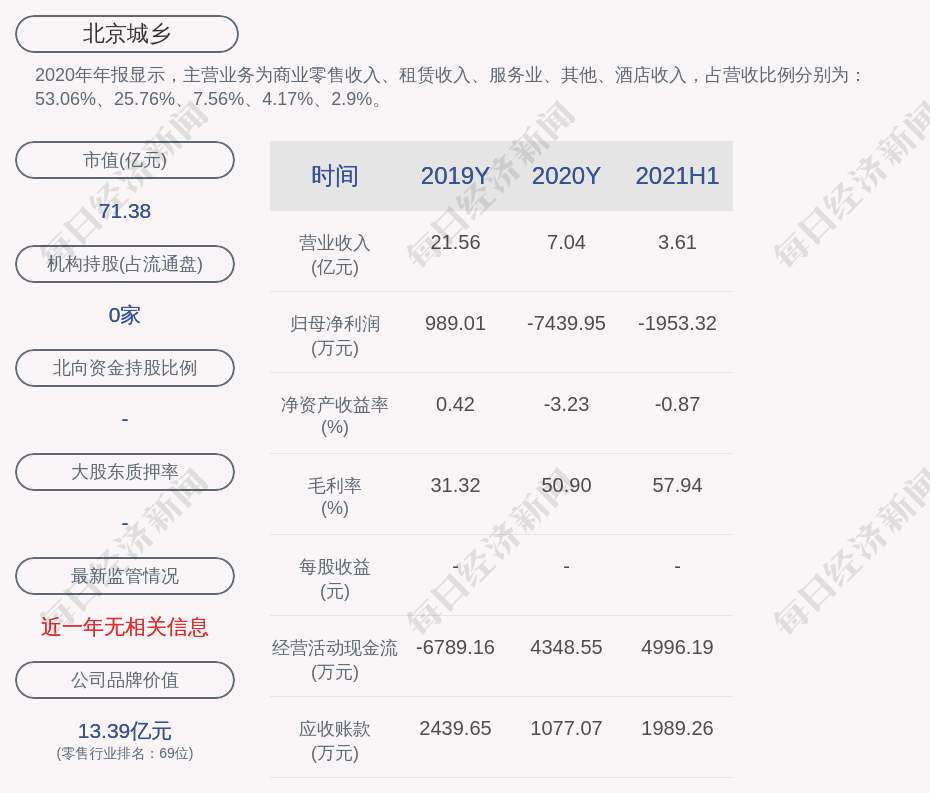The width and height of the screenshot is (930, 793).
Task: Click the 机构持股(占流通盘) label
Action: click(x=125, y=264)
